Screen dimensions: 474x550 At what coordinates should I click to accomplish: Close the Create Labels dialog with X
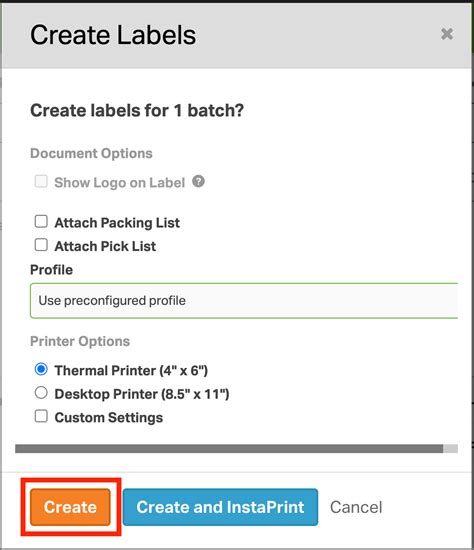point(447,34)
